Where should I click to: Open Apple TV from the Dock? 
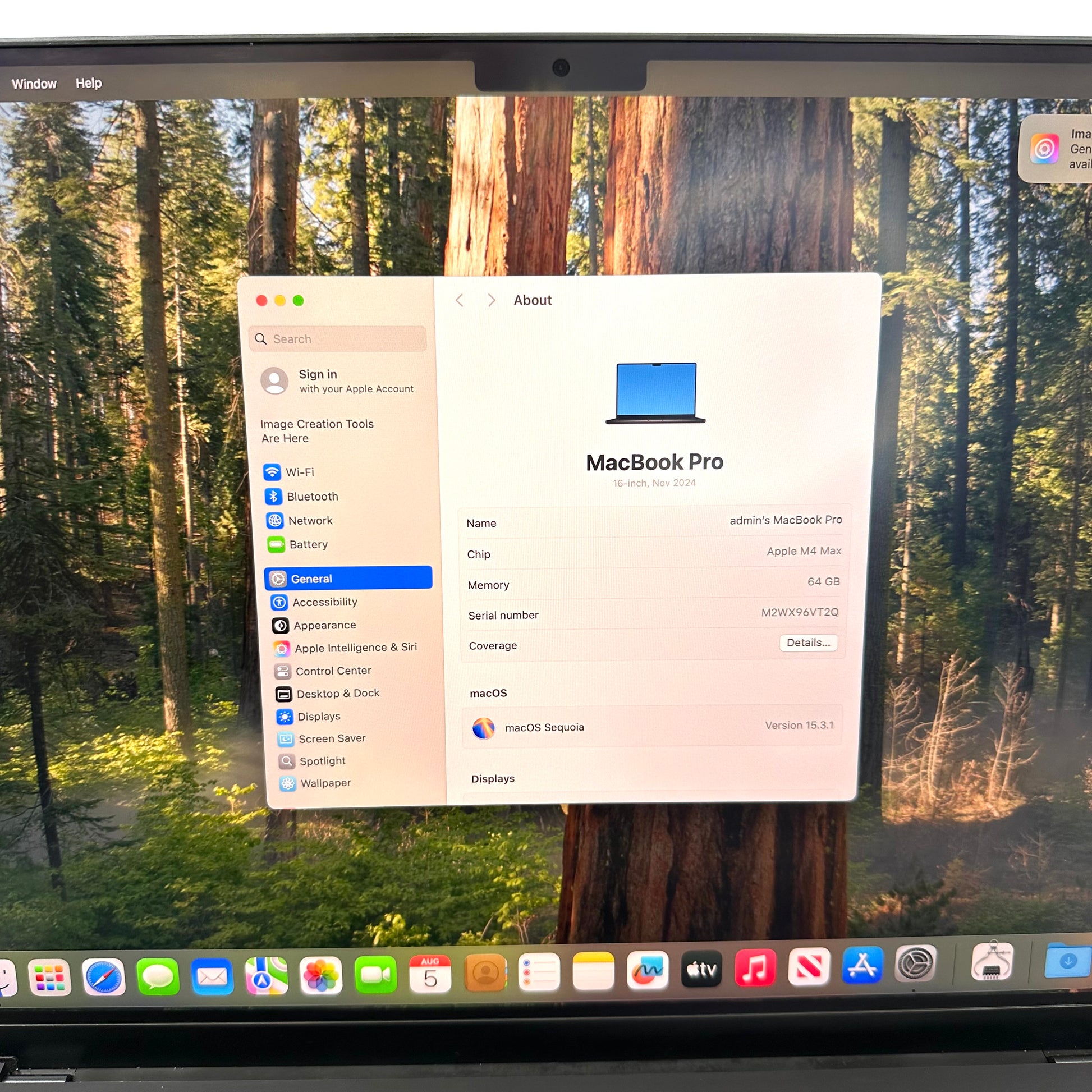click(701, 969)
